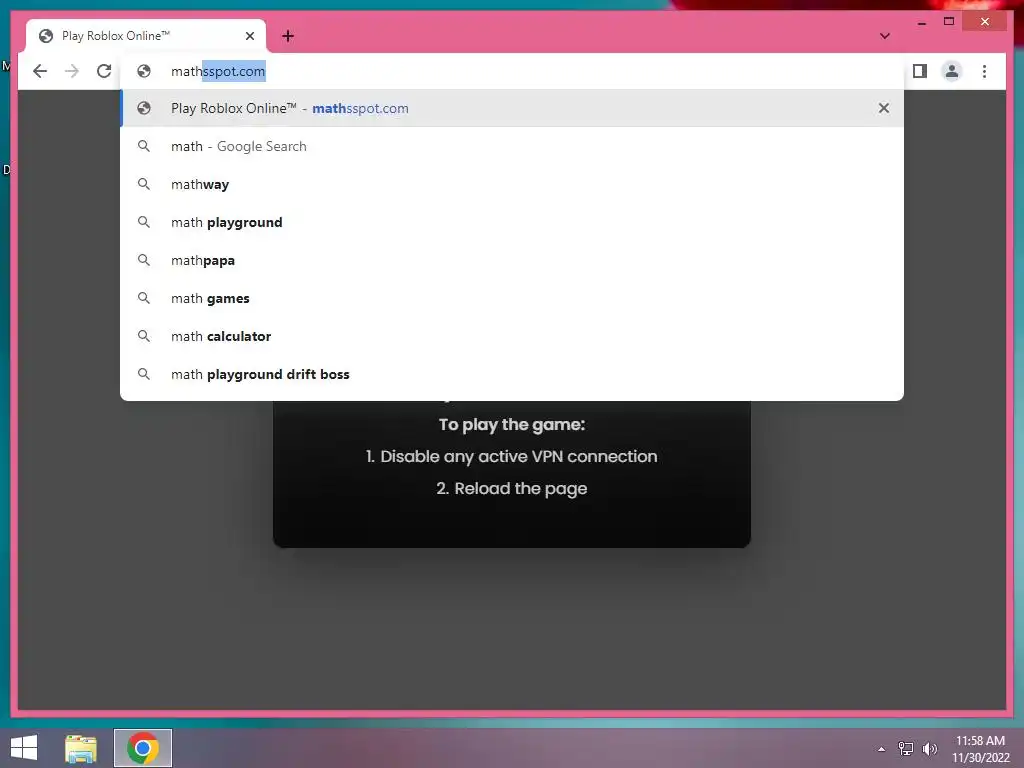Image resolution: width=1024 pixels, height=768 pixels.
Task: Go back to the previous page
Action: pyautogui.click(x=40, y=71)
